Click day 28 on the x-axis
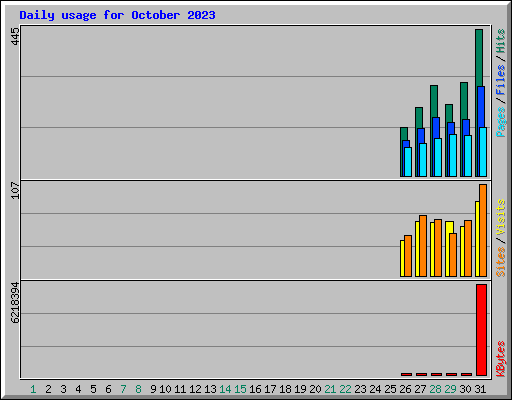The height and width of the screenshot is (400, 512). (x=435, y=389)
